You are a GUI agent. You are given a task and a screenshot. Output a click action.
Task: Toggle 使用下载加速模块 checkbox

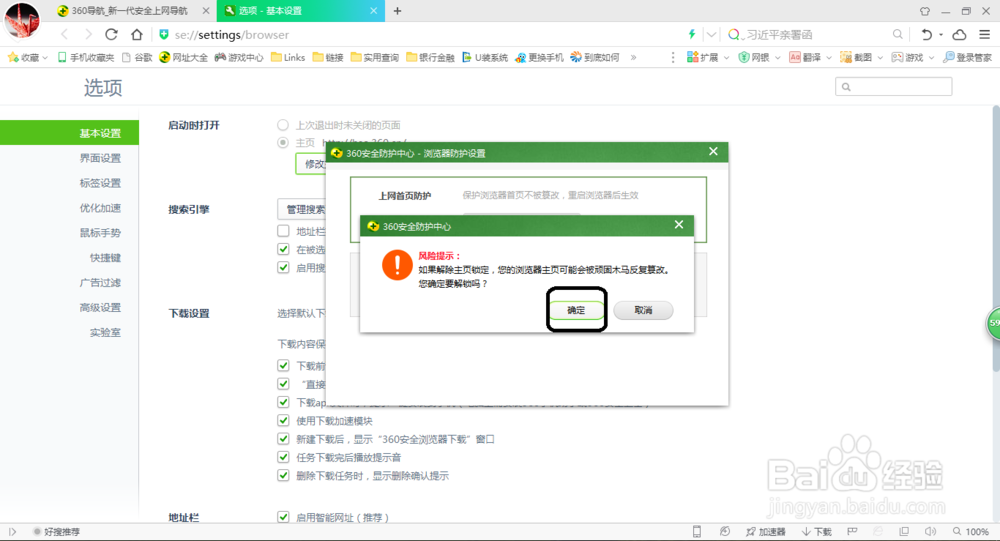[283, 420]
